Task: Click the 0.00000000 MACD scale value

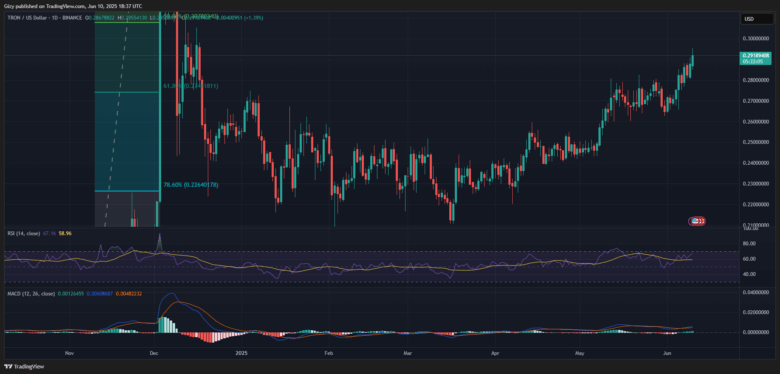Action: 756,332
